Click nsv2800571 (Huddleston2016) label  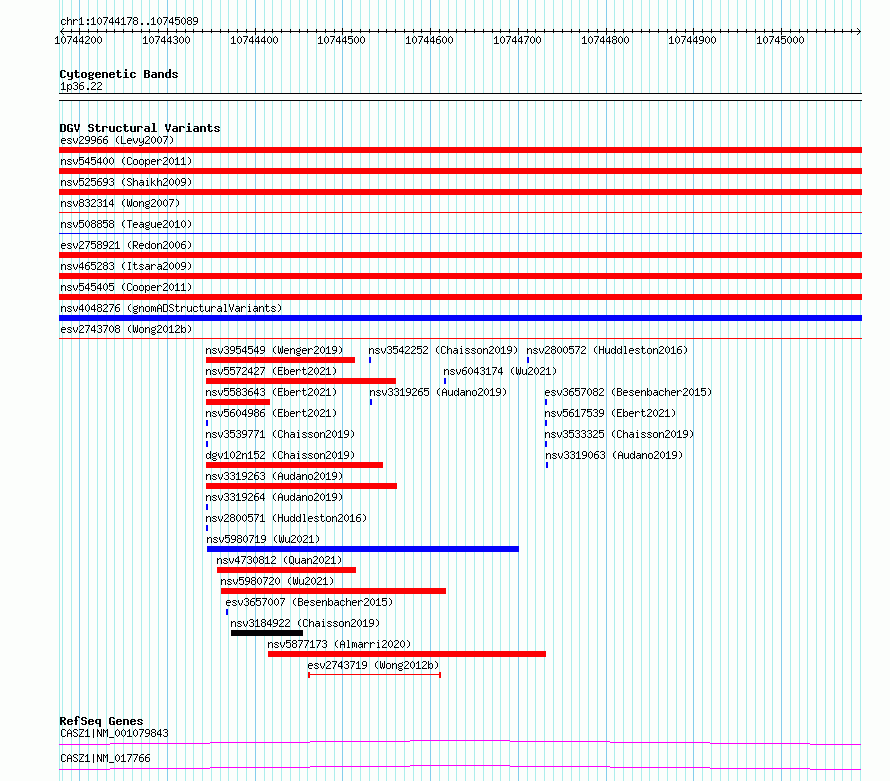(x=286, y=518)
